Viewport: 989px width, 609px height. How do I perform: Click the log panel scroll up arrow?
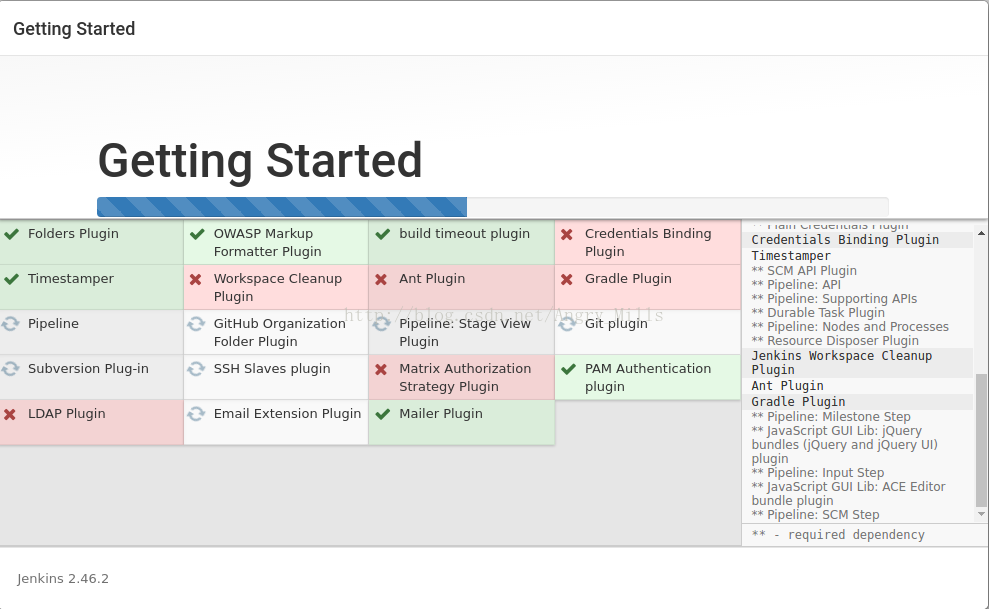tap(981, 233)
